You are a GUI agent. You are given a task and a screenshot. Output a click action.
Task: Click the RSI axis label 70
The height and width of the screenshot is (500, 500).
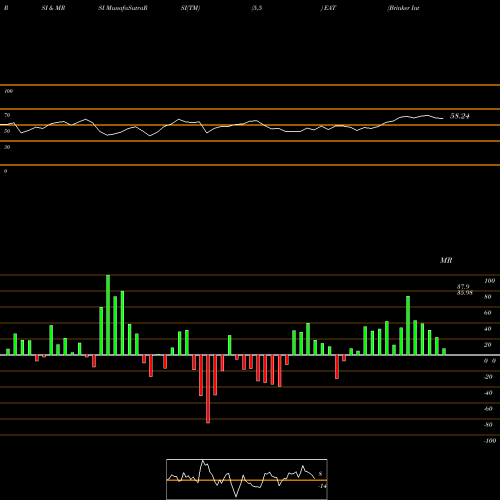[7, 115]
